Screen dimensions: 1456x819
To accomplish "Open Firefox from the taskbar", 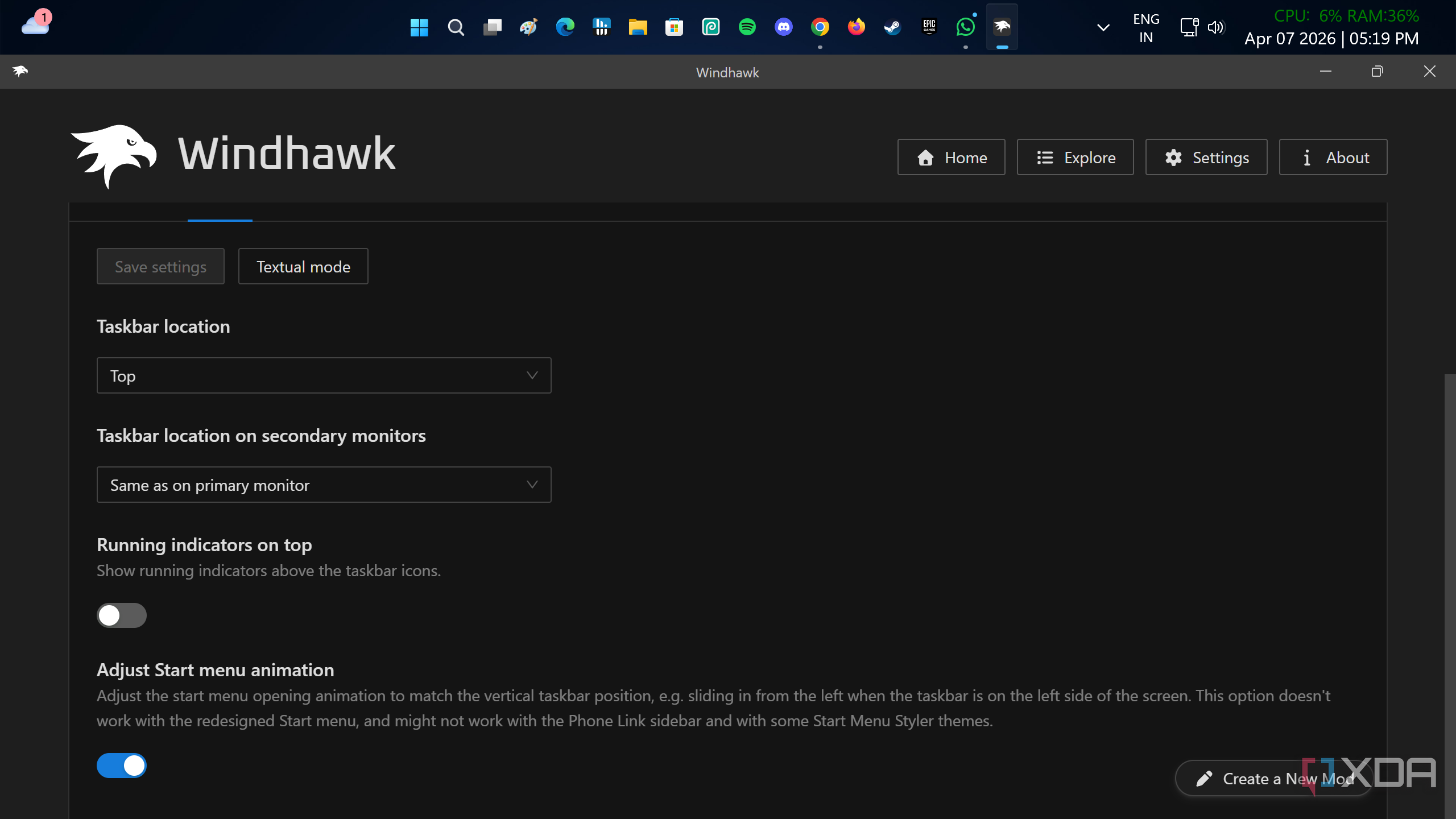I will (856, 27).
